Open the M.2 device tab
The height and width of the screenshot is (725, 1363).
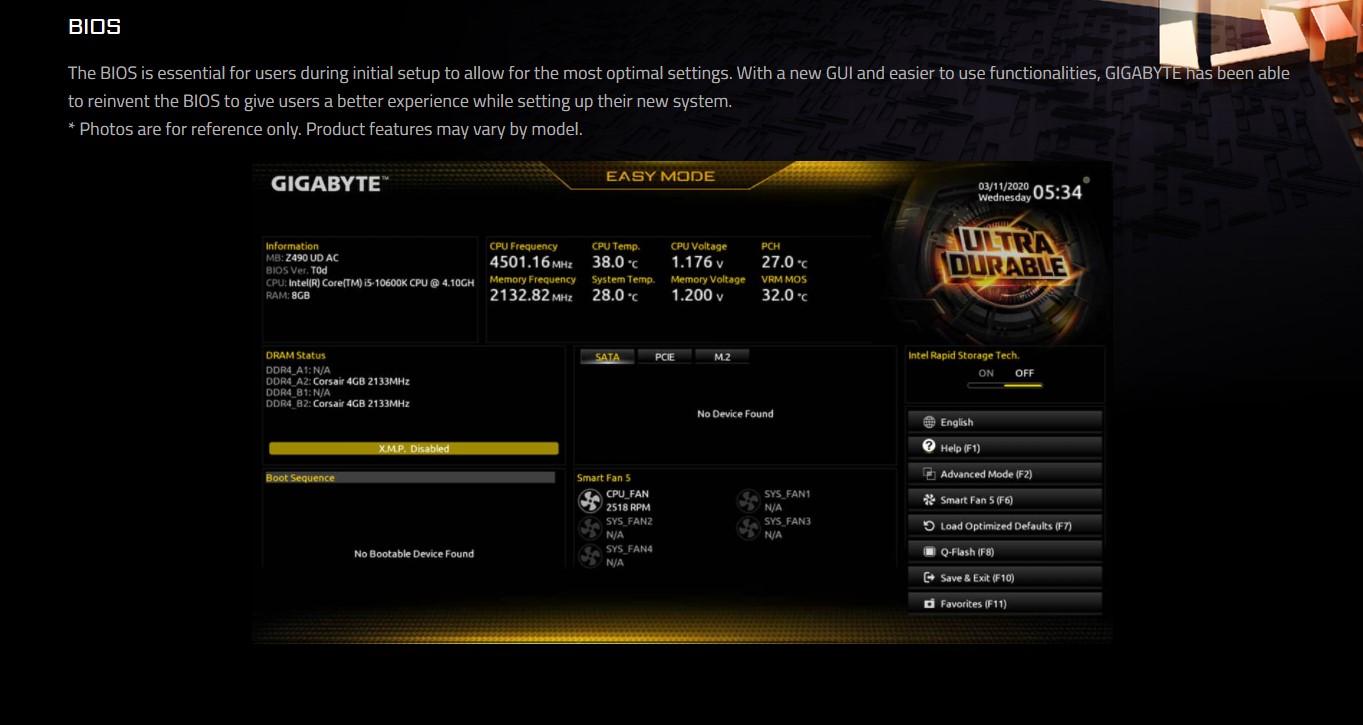coord(722,356)
